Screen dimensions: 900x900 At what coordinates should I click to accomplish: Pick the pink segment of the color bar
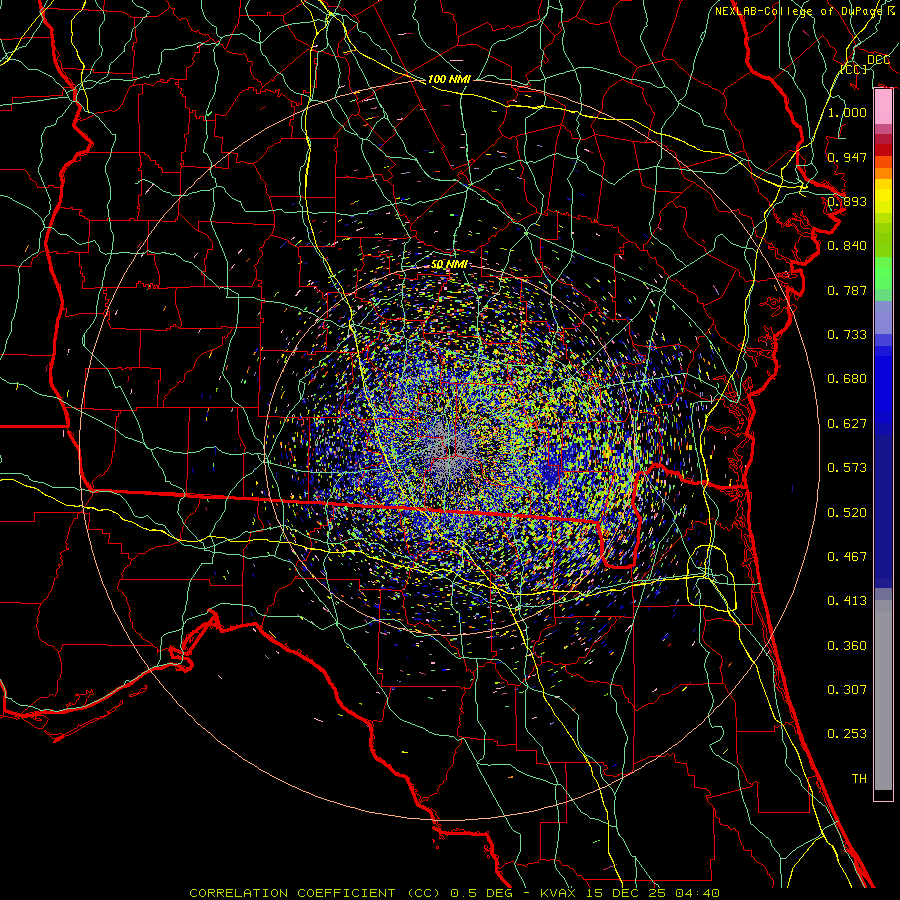(883, 107)
